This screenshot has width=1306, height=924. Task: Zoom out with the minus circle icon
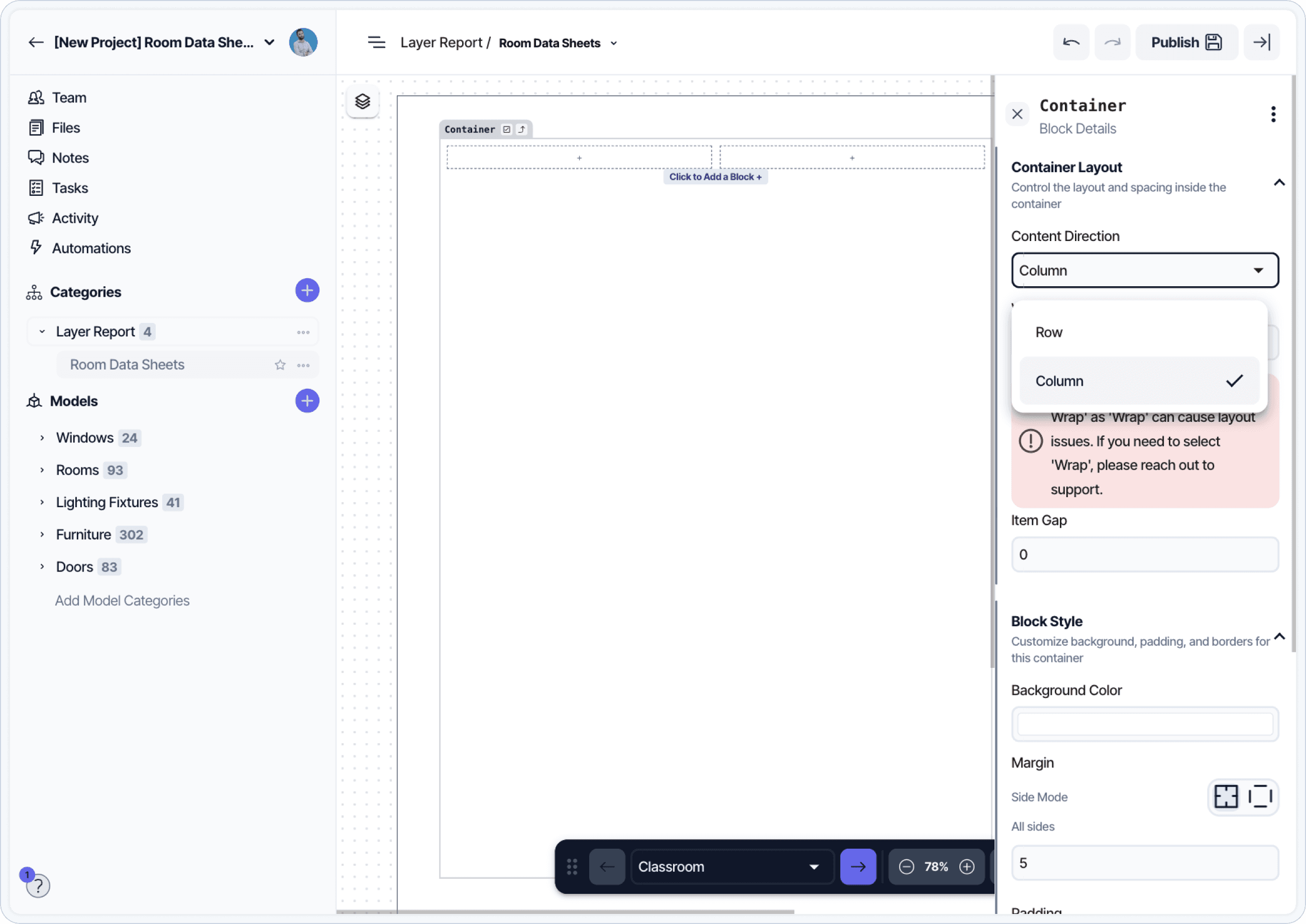pyautogui.click(x=906, y=867)
